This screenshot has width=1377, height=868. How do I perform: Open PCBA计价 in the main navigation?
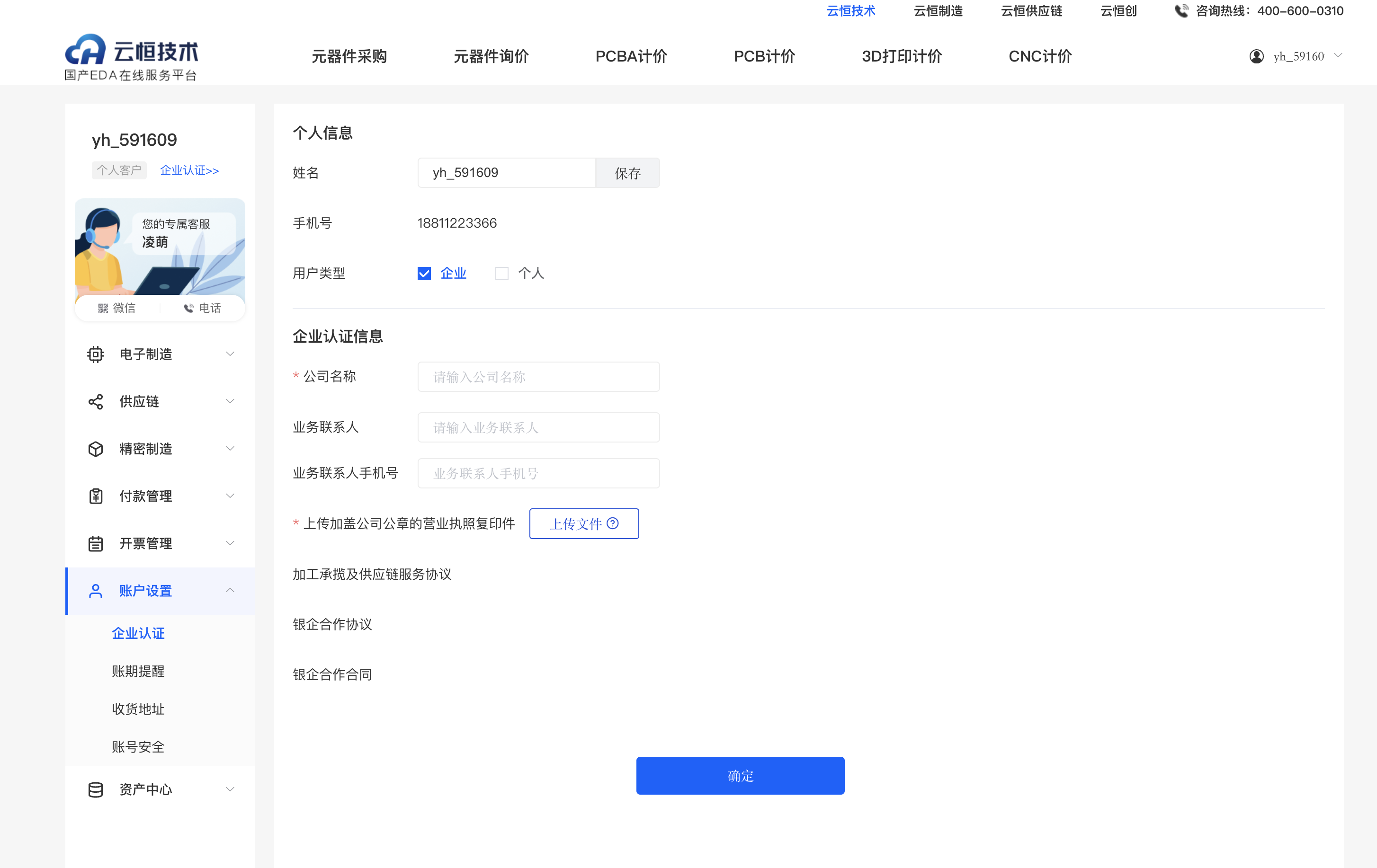click(631, 57)
